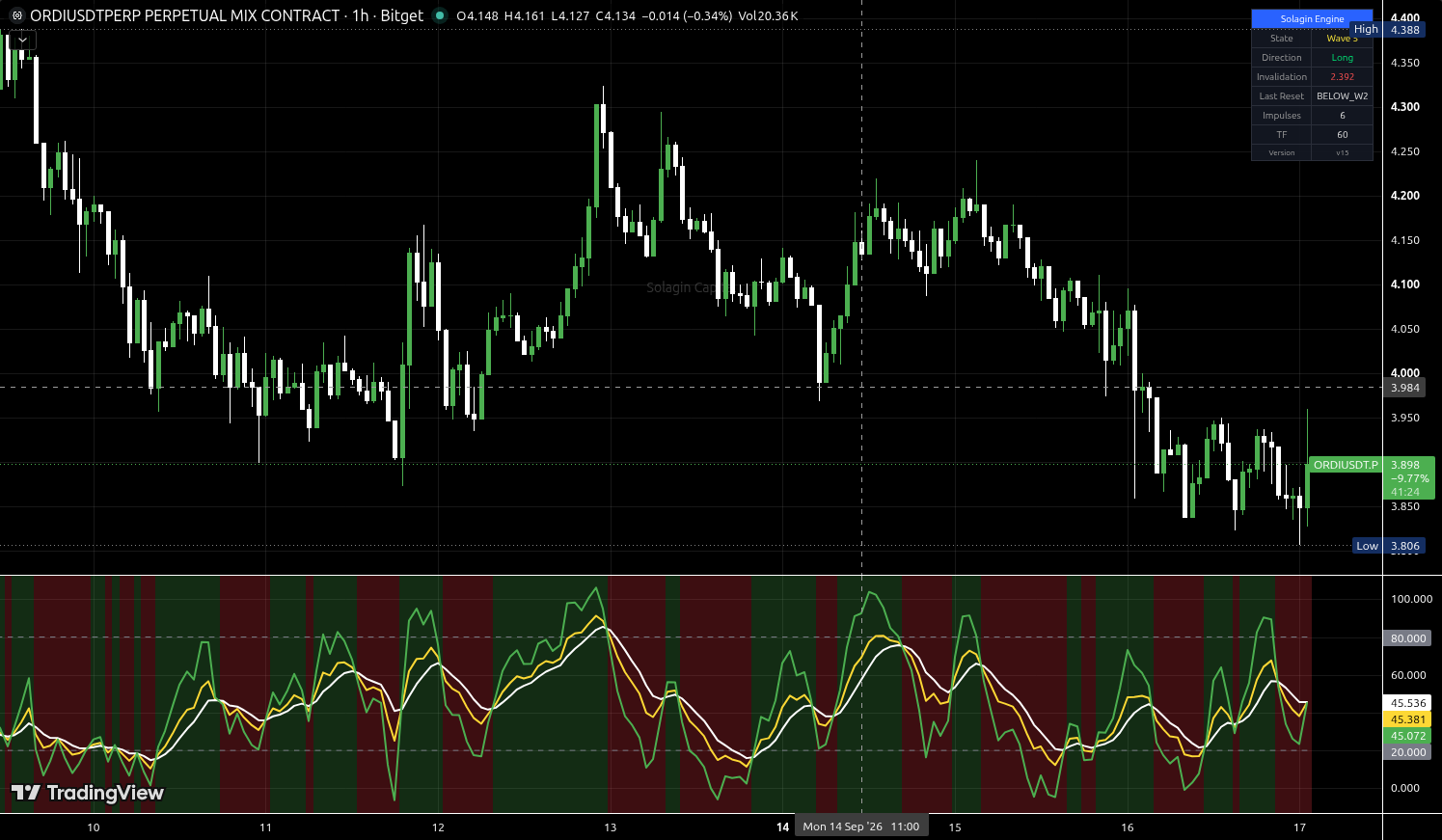This screenshot has height=840, width=1442.
Task: Click the Last Reset row label
Action: pos(1282,96)
